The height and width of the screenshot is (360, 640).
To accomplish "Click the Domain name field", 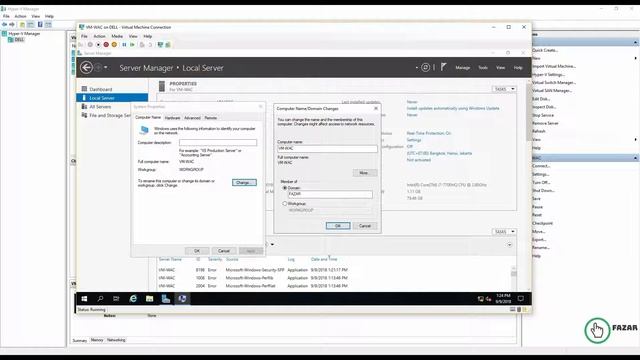I will pos(330,194).
